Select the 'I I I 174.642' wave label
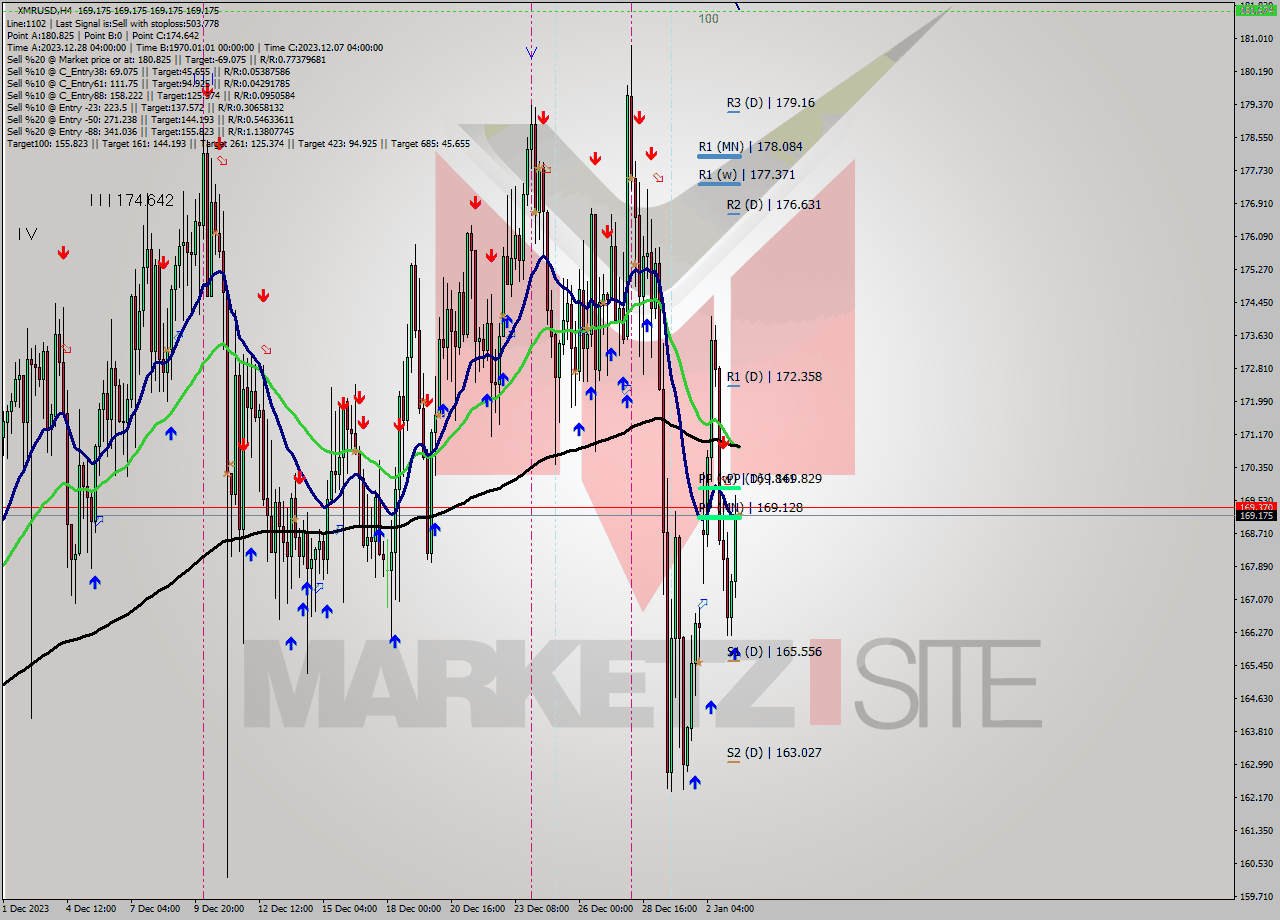Screen dimensions: 1280x920 coord(131,201)
